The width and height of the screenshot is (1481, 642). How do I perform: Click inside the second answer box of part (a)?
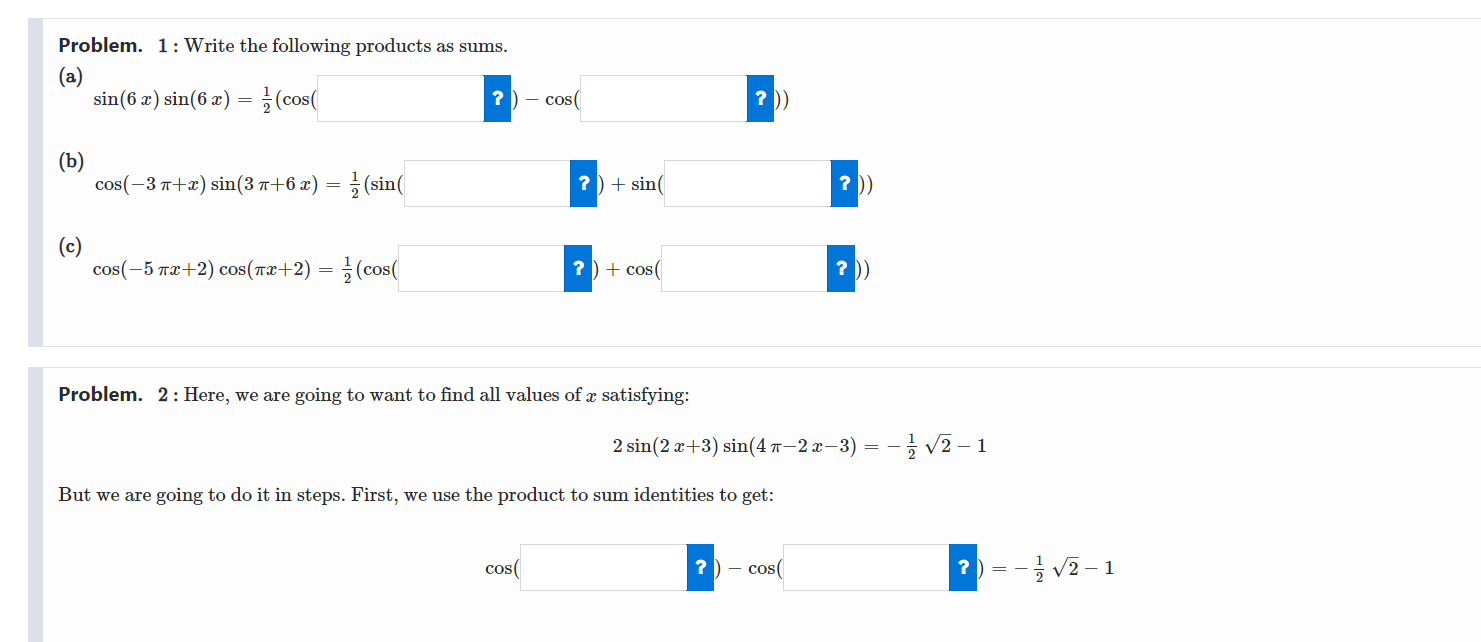click(x=665, y=98)
